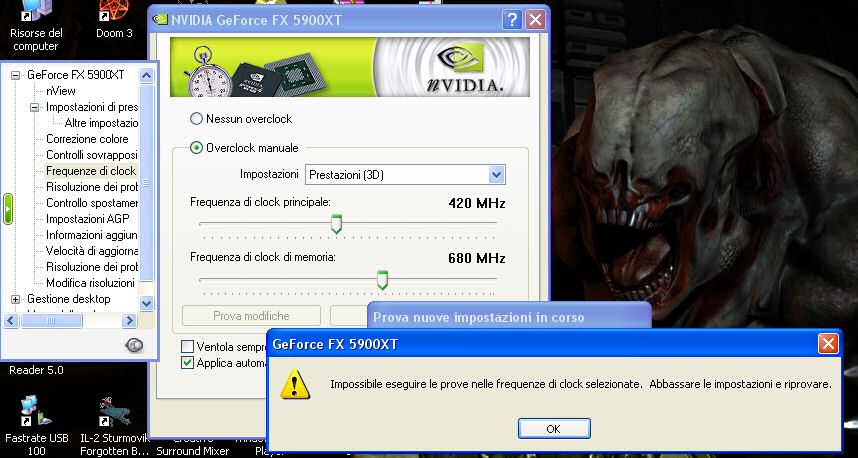Screen dimensions: 858x458
Task: Click the help question mark button
Action: coord(512,20)
